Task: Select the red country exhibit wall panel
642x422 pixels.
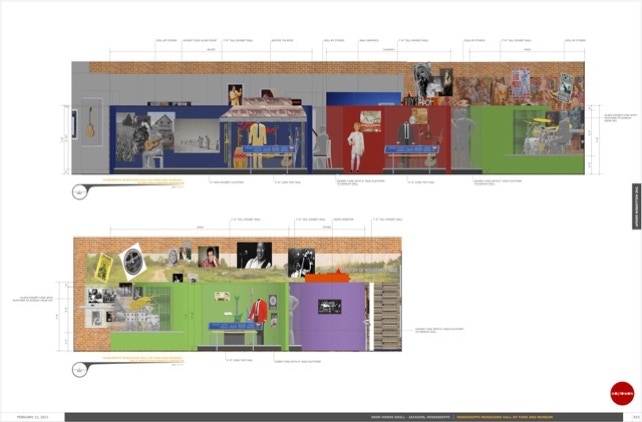Action: point(388,139)
